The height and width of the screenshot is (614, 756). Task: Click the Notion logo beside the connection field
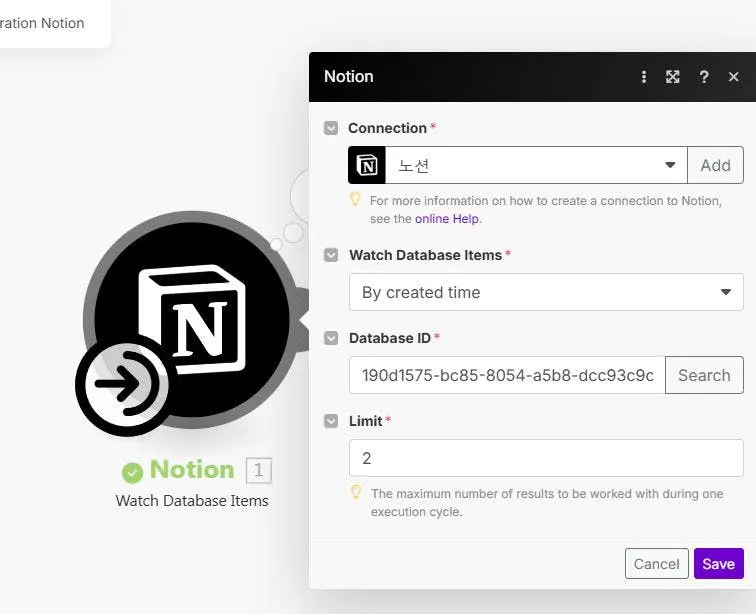pyautogui.click(x=367, y=165)
